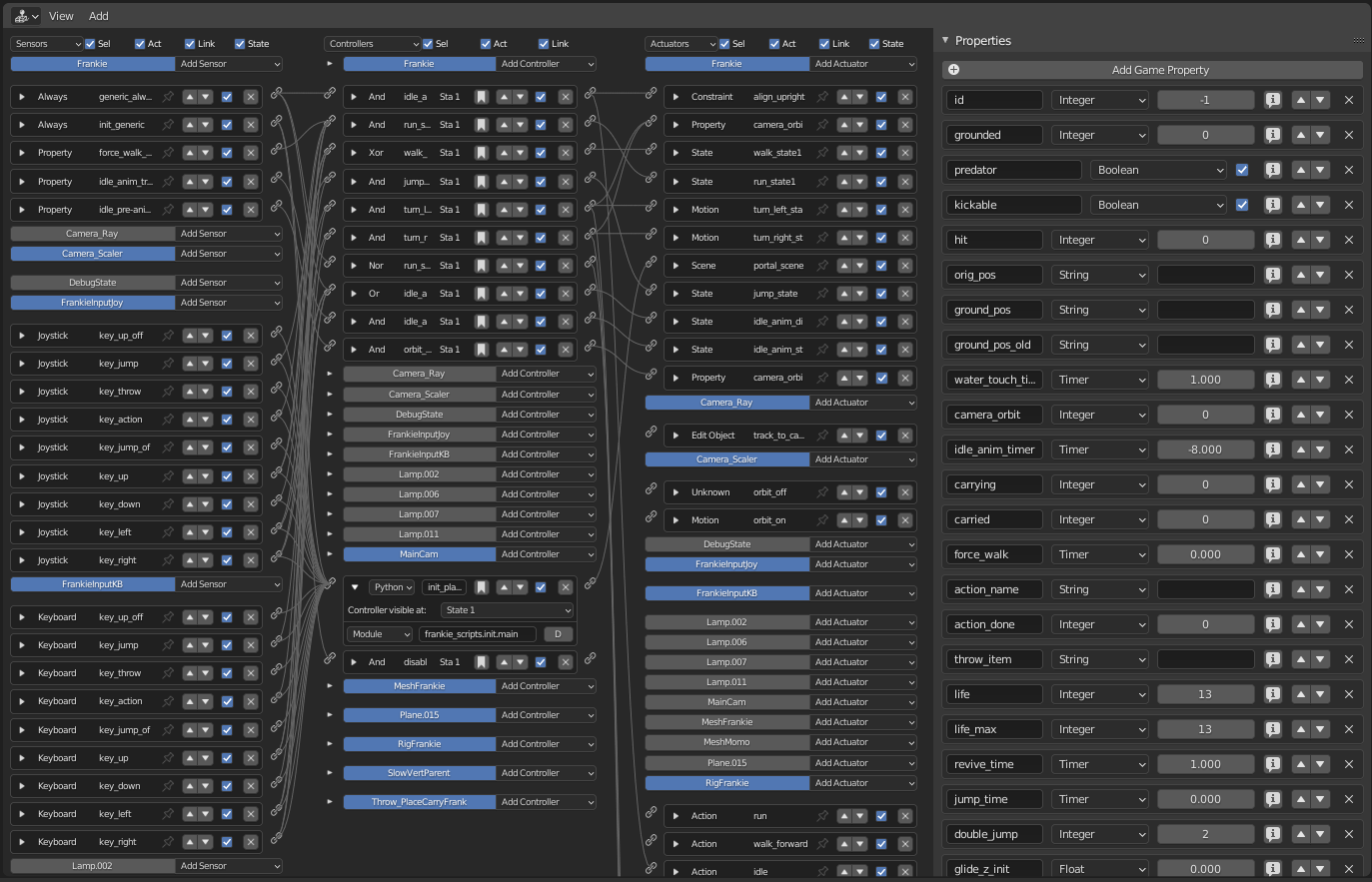Deactivate the State jump_state actuator checkbox
Screen dimensions: 1372x882
click(x=881, y=294)
